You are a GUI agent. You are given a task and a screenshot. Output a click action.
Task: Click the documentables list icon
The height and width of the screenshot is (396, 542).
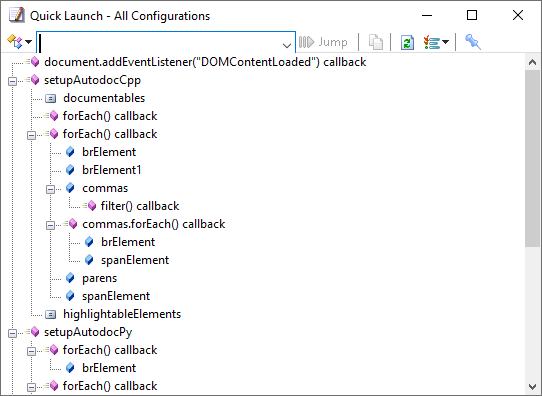(x=50, y=98)
